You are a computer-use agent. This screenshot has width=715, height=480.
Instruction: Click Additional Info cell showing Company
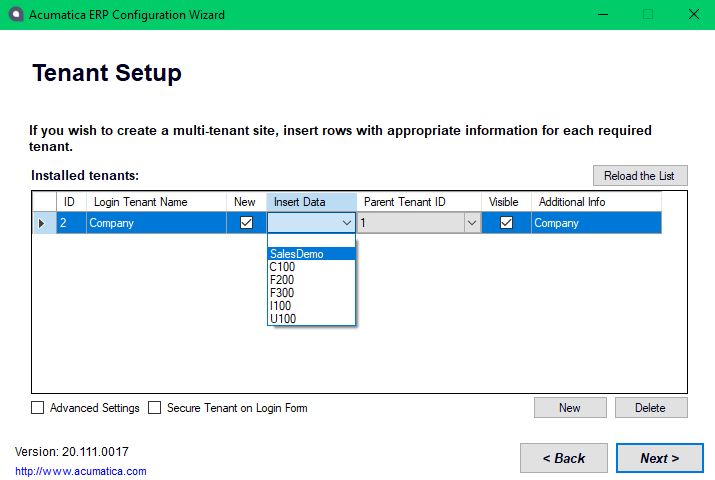pyautogui.click(x=596, y=223)
